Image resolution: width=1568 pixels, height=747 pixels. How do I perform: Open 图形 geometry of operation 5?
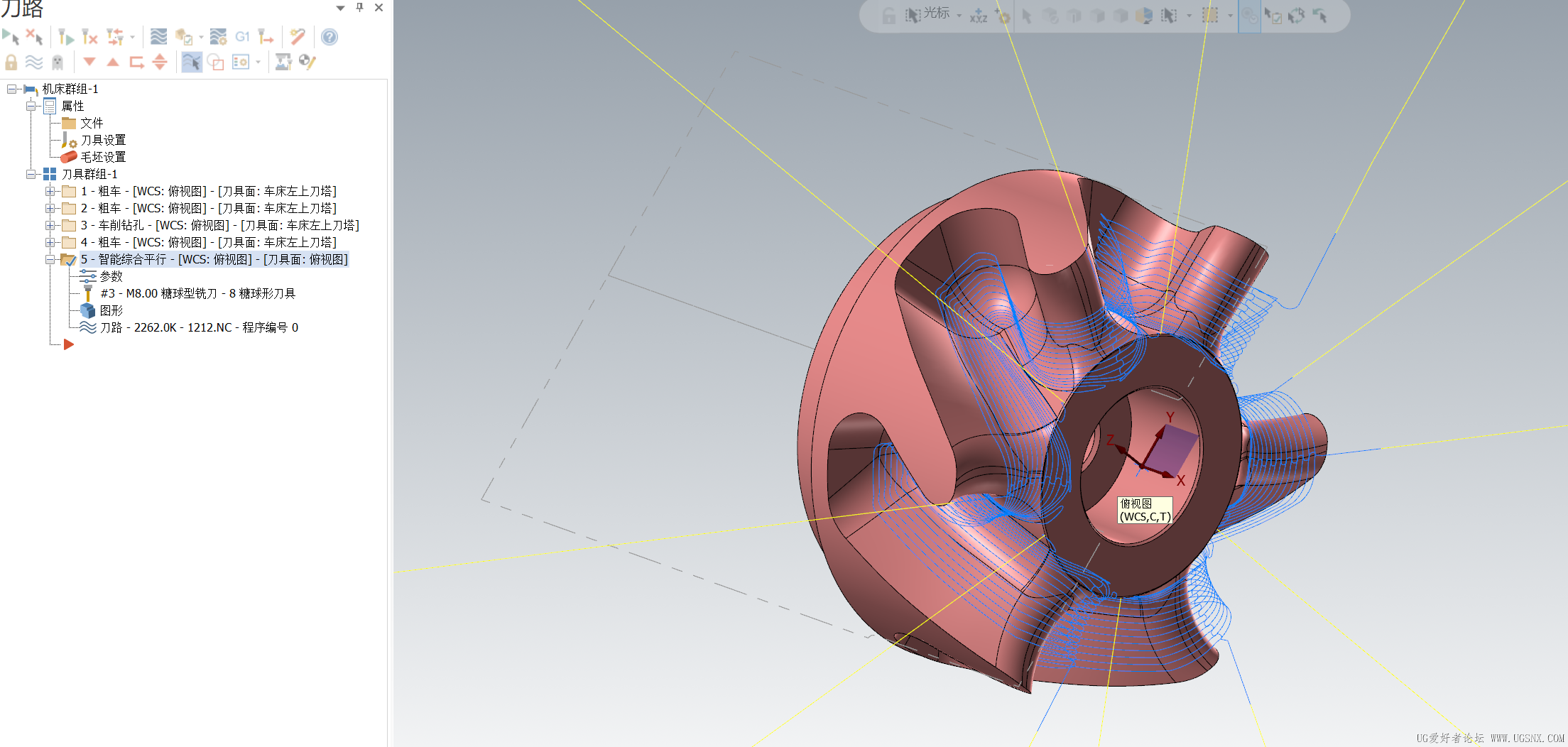tap(111, 310)
